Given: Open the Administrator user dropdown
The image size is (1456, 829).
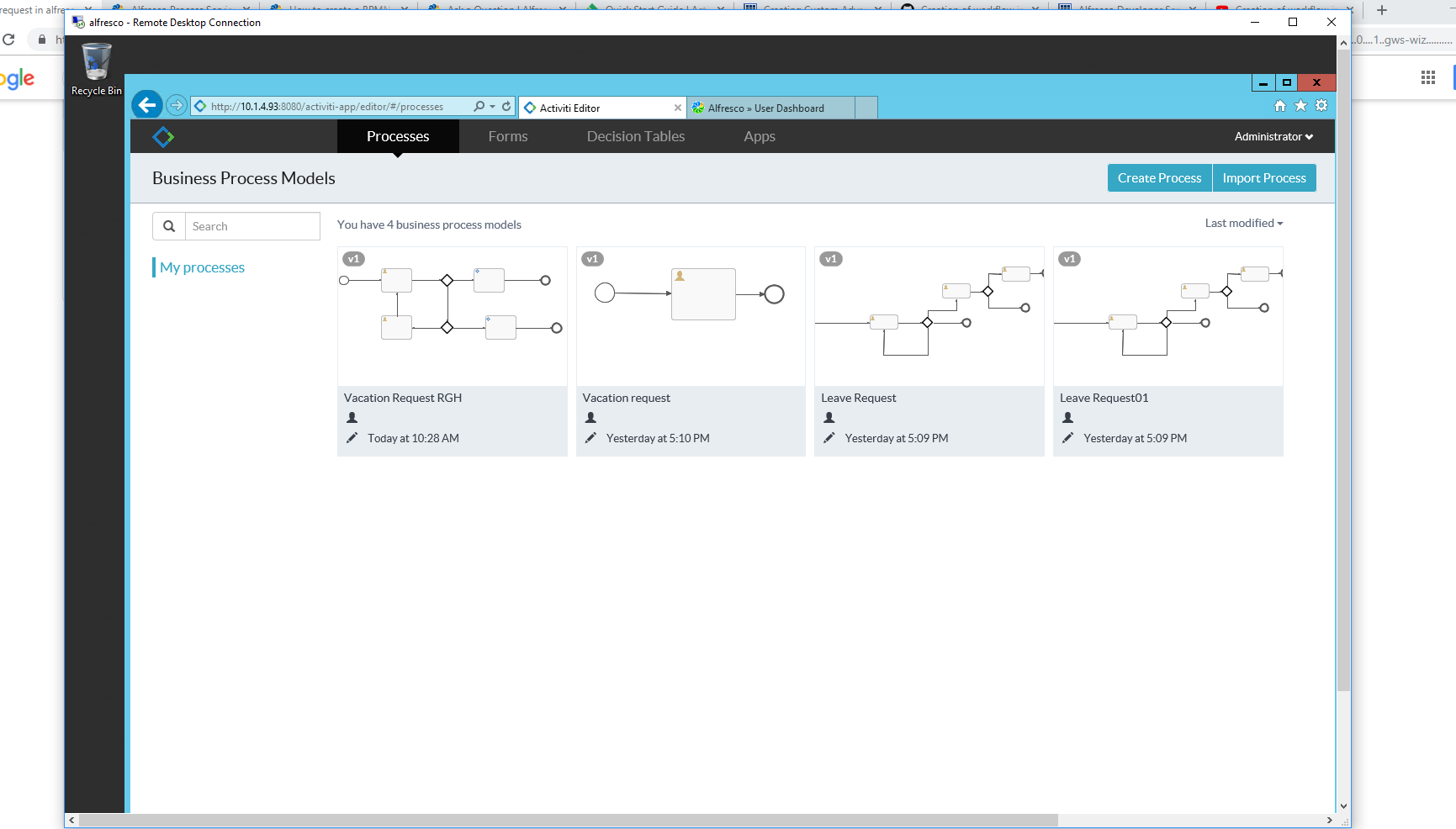Looking at the screenshot, I should 1273,136.
